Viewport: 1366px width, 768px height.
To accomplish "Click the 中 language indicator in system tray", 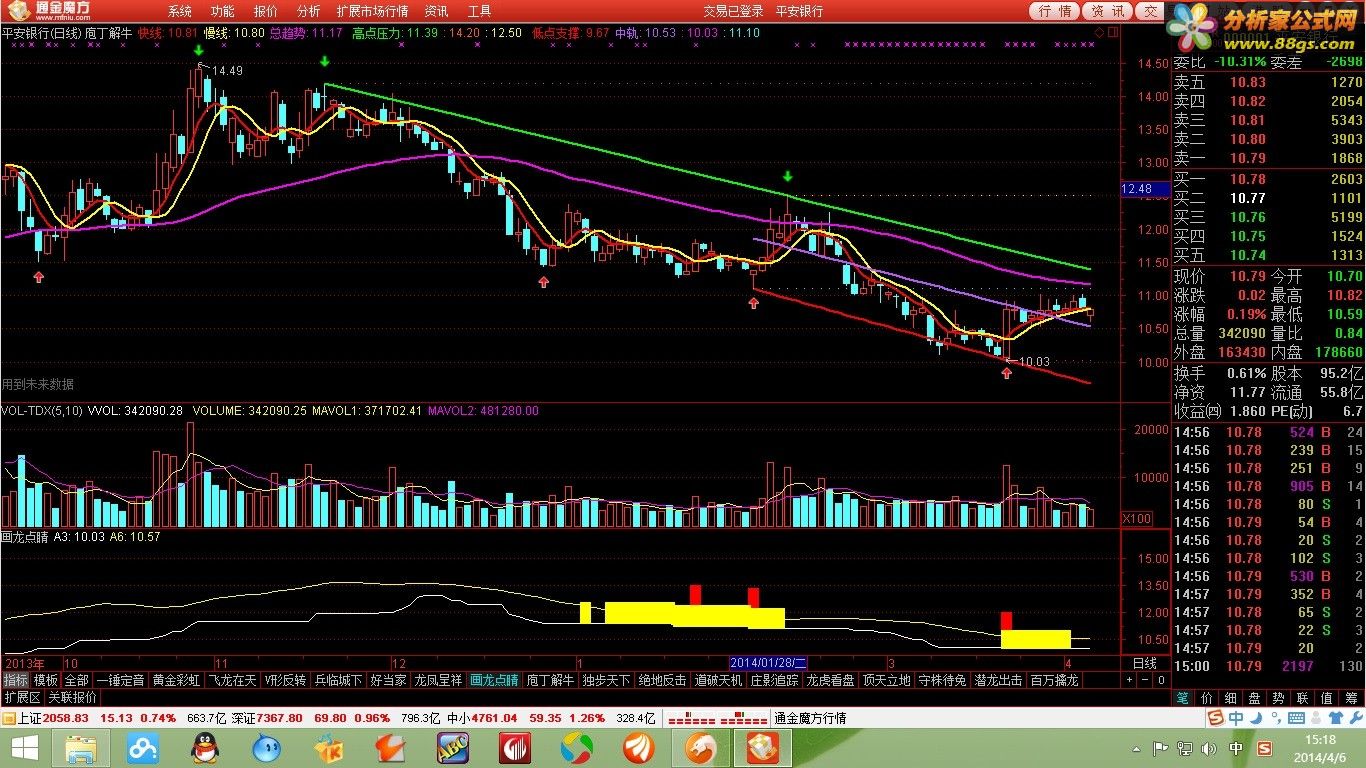I will click(x=1236, y=748).
